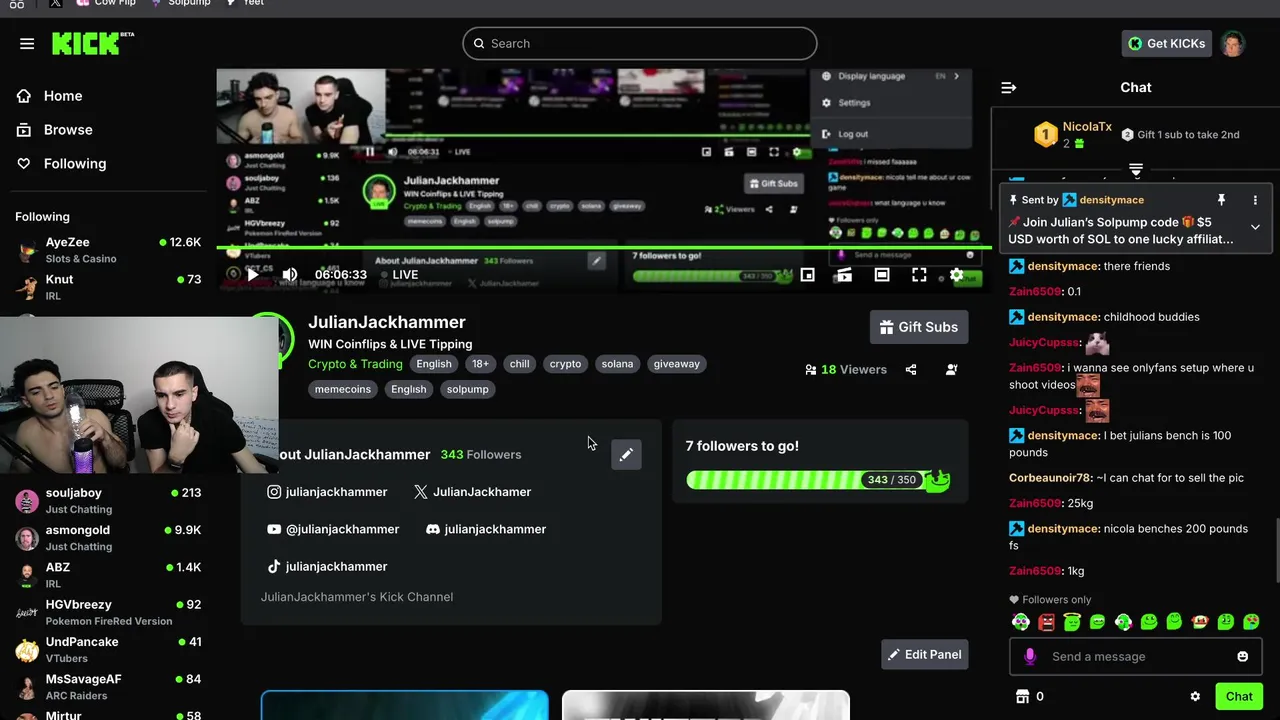The image size is (1280, 720).
Task: Insert the red angry emote
Action: pyautogui.click(x=1046, y=622)
